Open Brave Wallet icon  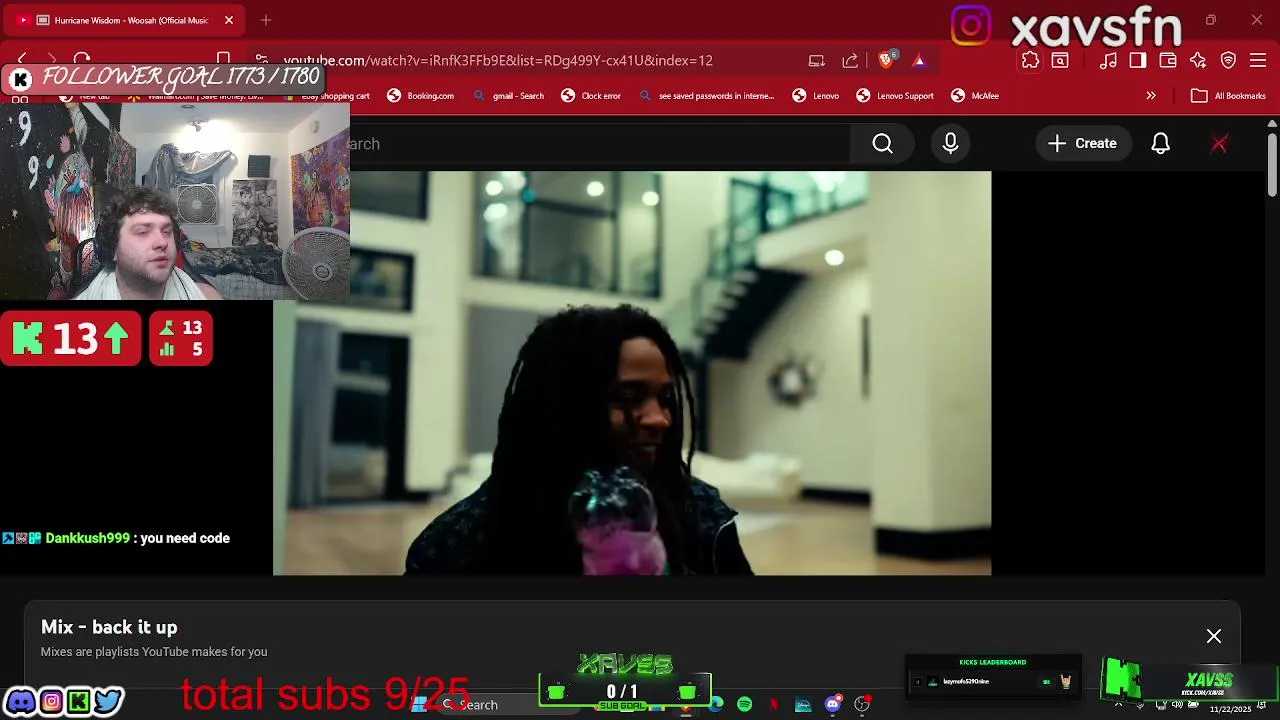click(1167, 60)
